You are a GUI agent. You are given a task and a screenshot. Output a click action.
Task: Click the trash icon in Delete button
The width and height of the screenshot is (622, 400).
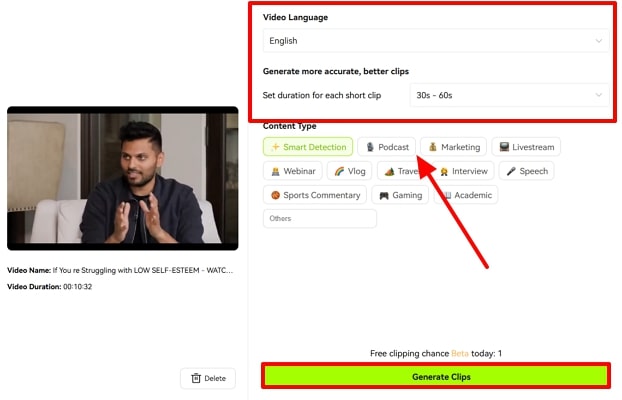(x=194, y=378)
